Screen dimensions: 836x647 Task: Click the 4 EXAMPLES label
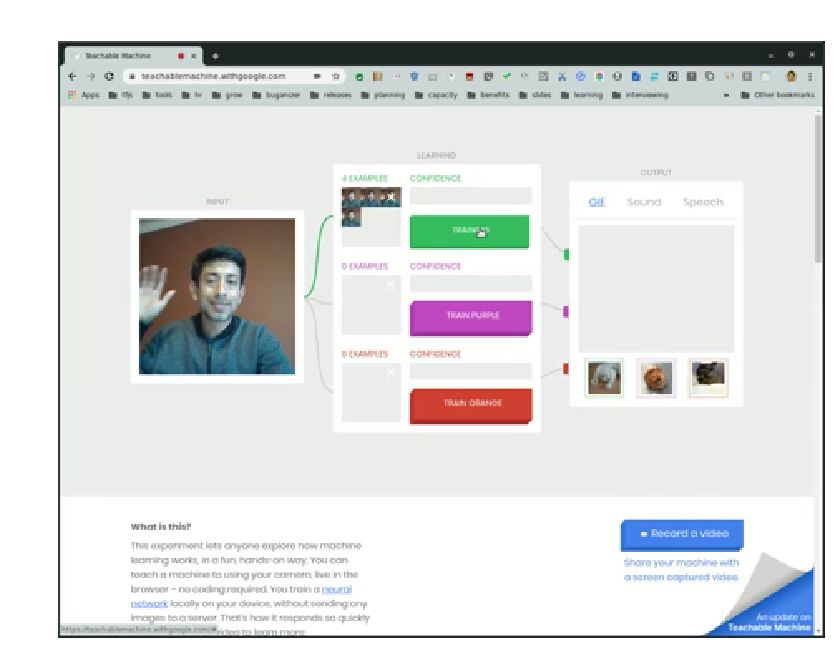click(x=365, y=178)
